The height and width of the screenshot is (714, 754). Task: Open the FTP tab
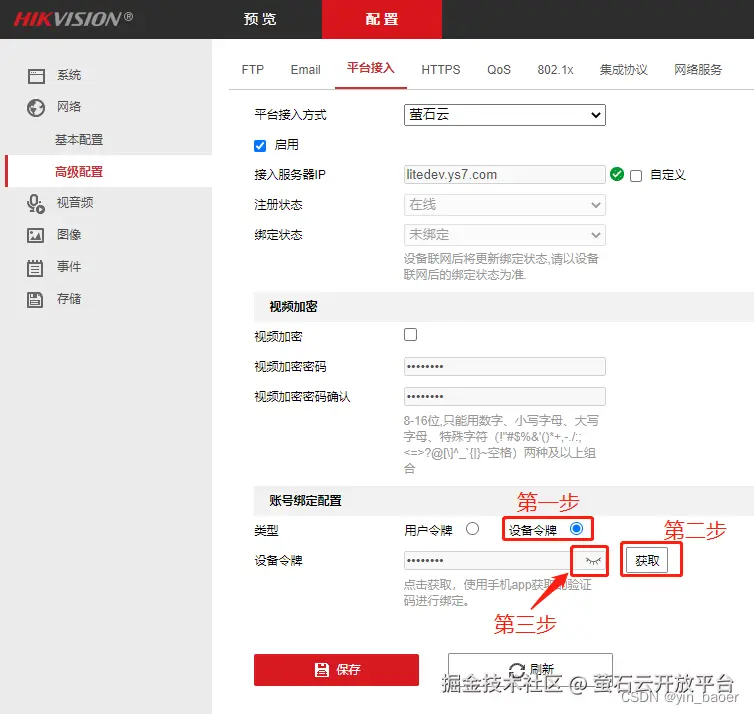[253, 70]
